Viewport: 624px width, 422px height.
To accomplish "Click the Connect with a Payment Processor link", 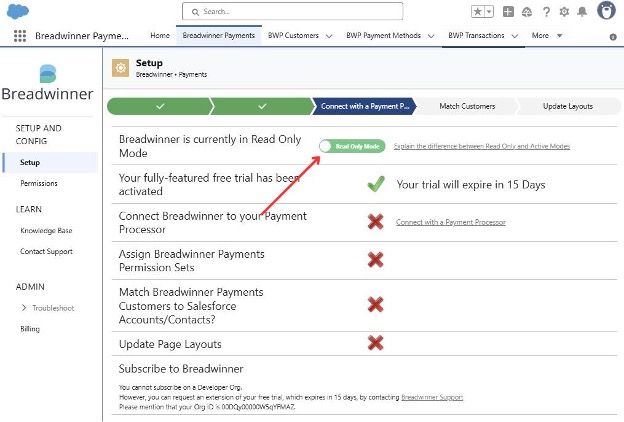I will pos(450,222).
